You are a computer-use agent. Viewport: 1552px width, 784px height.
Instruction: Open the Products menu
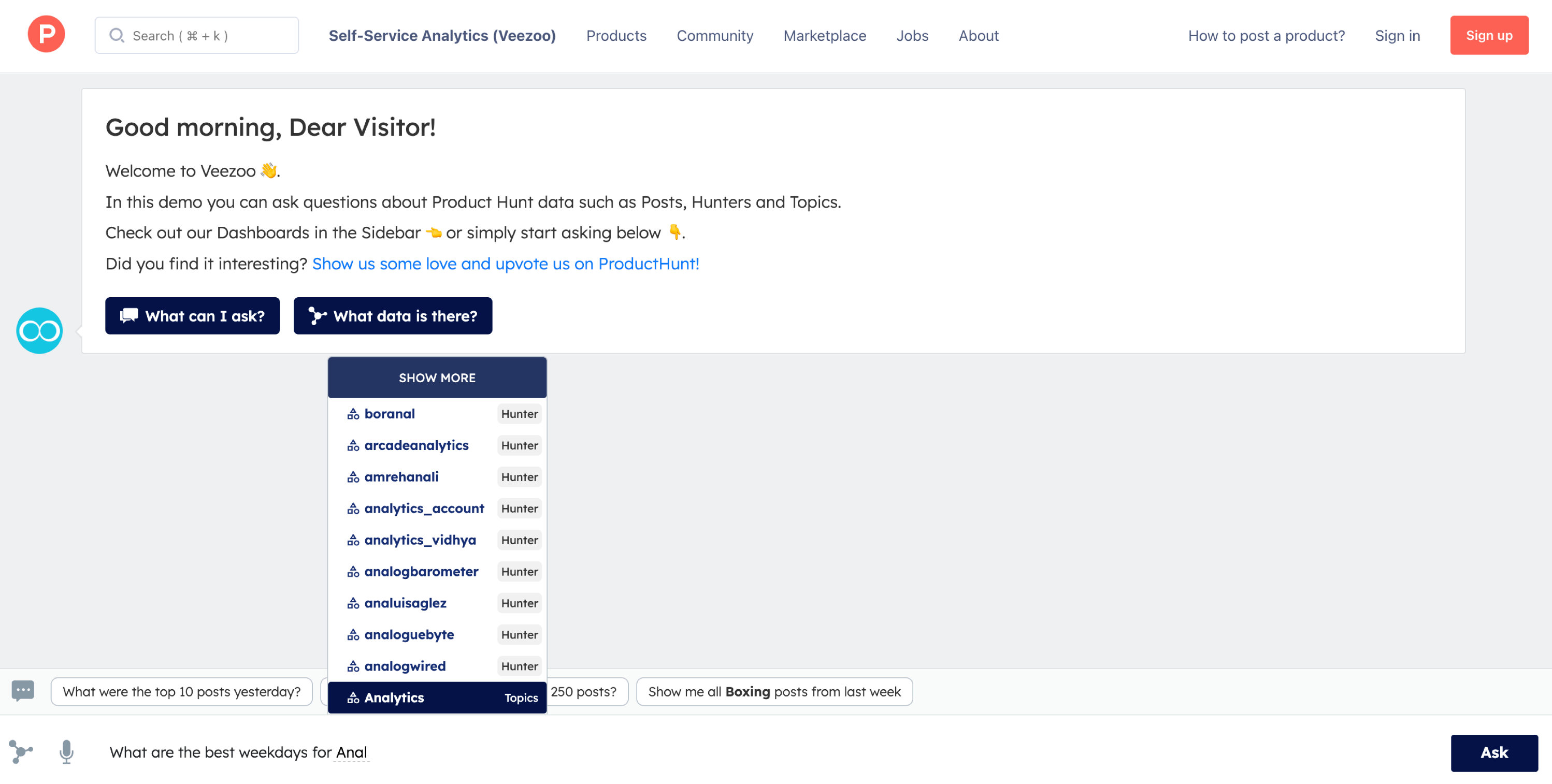point(616,36)
